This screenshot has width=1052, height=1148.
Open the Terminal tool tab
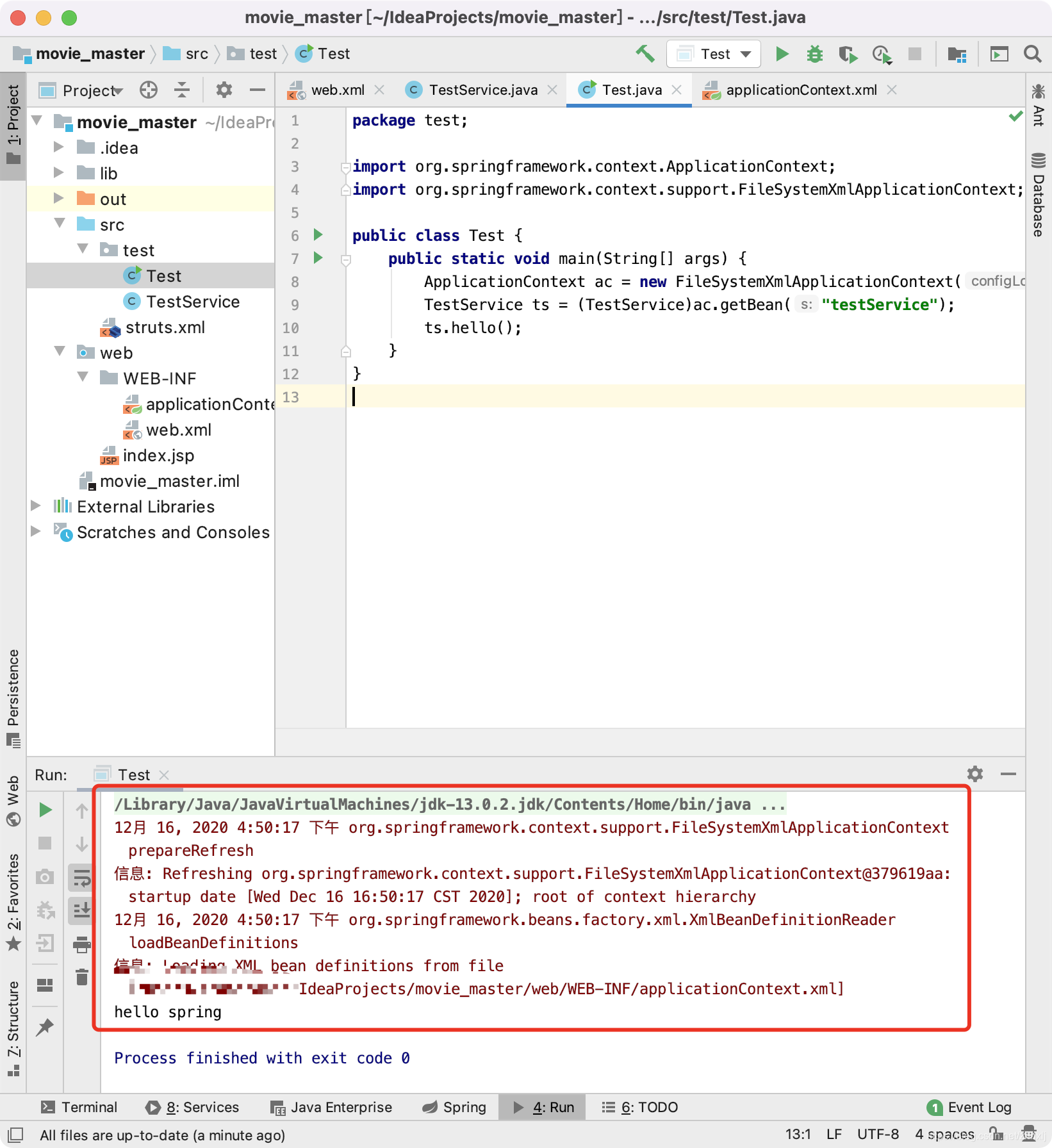click(x=79, y=1107)
